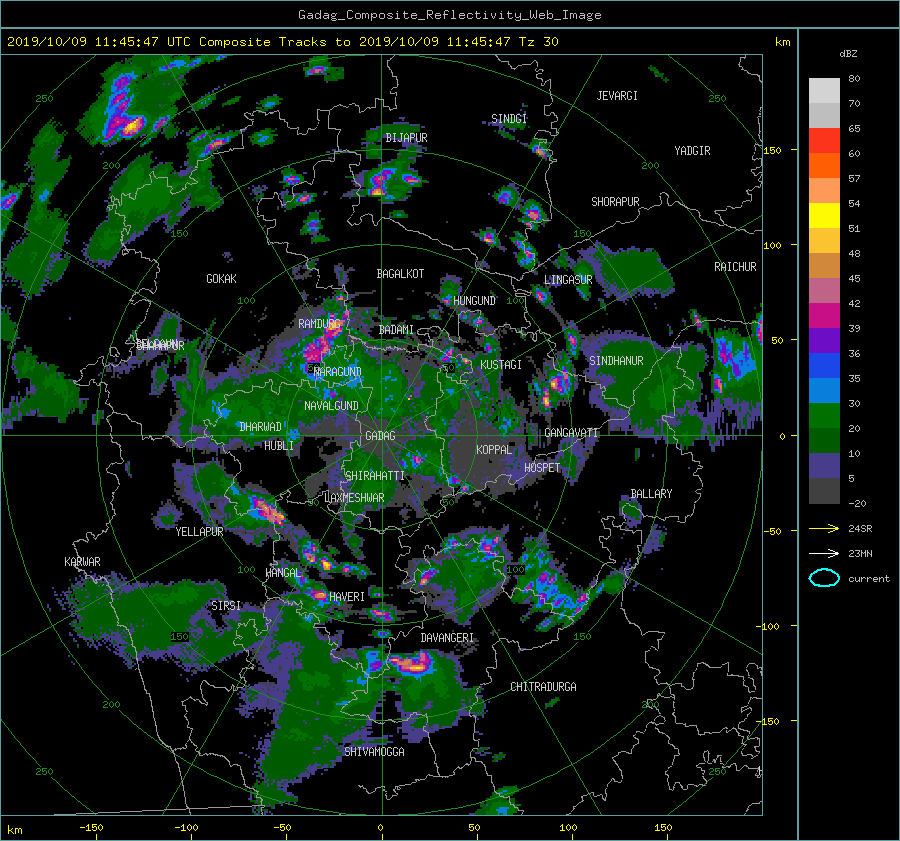Image resolution: width=900 pixels, height=841 pixels.
Task: Select the purple 36-39 dBZ legend swatch
Action: click(x=824, y=341)
